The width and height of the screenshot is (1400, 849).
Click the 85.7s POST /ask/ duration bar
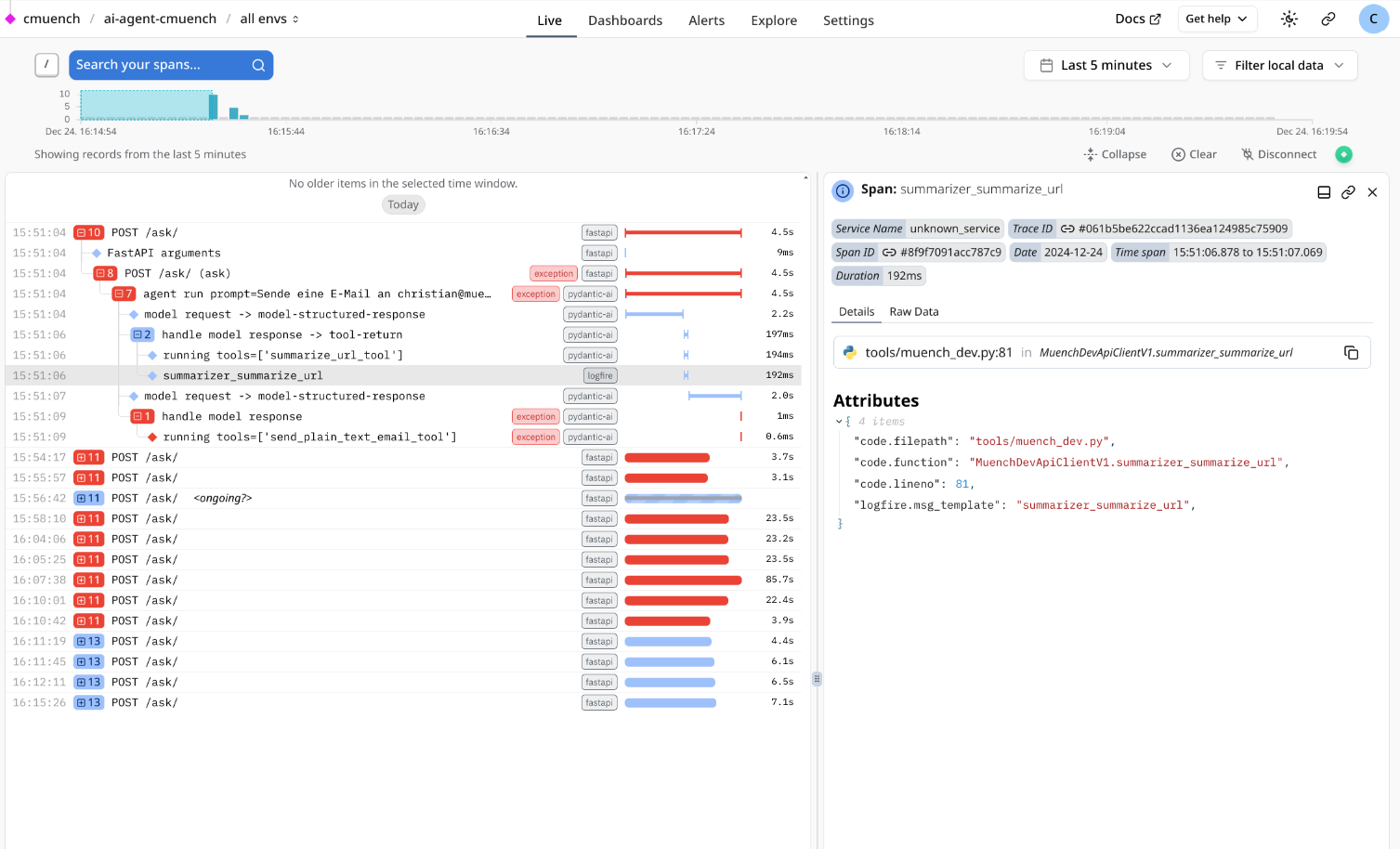[684, 580]
